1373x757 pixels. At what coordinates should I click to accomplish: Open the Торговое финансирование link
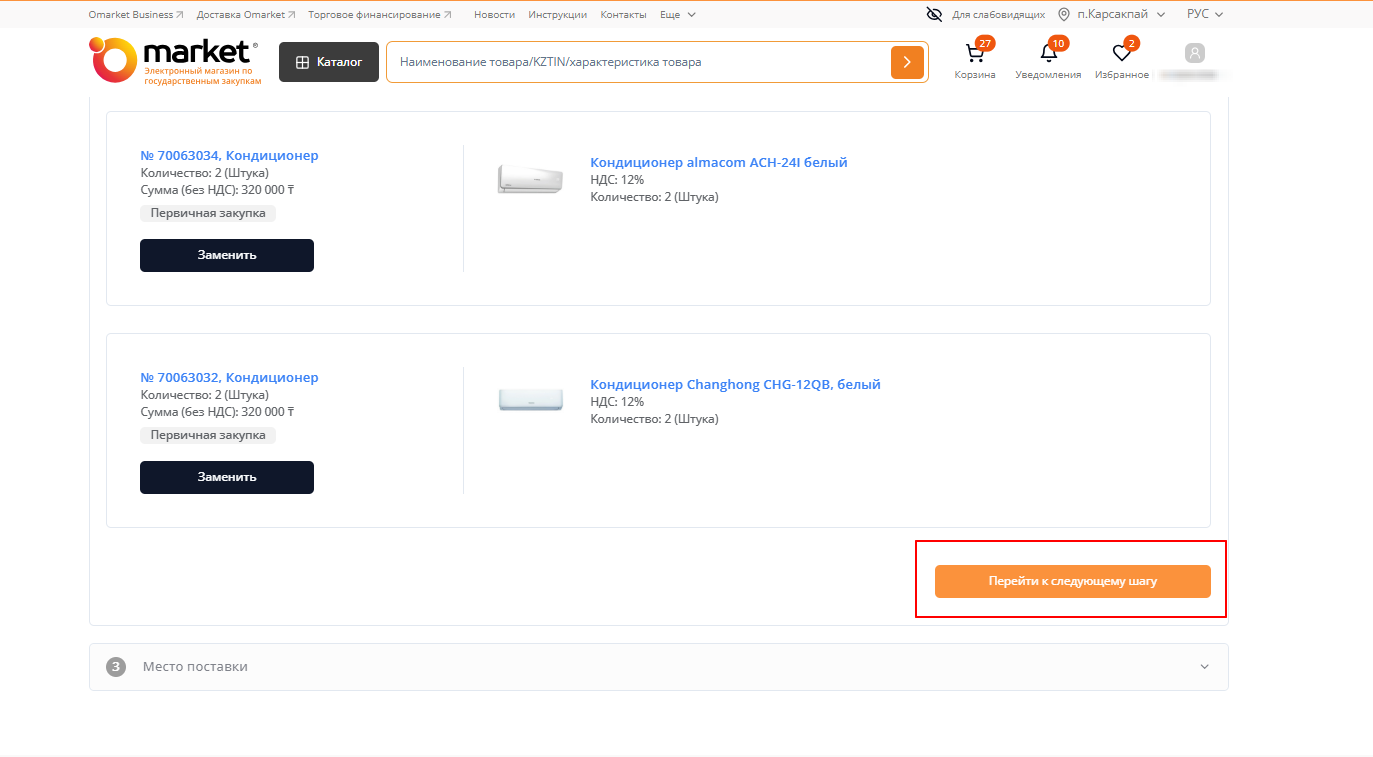pos(380,15)
